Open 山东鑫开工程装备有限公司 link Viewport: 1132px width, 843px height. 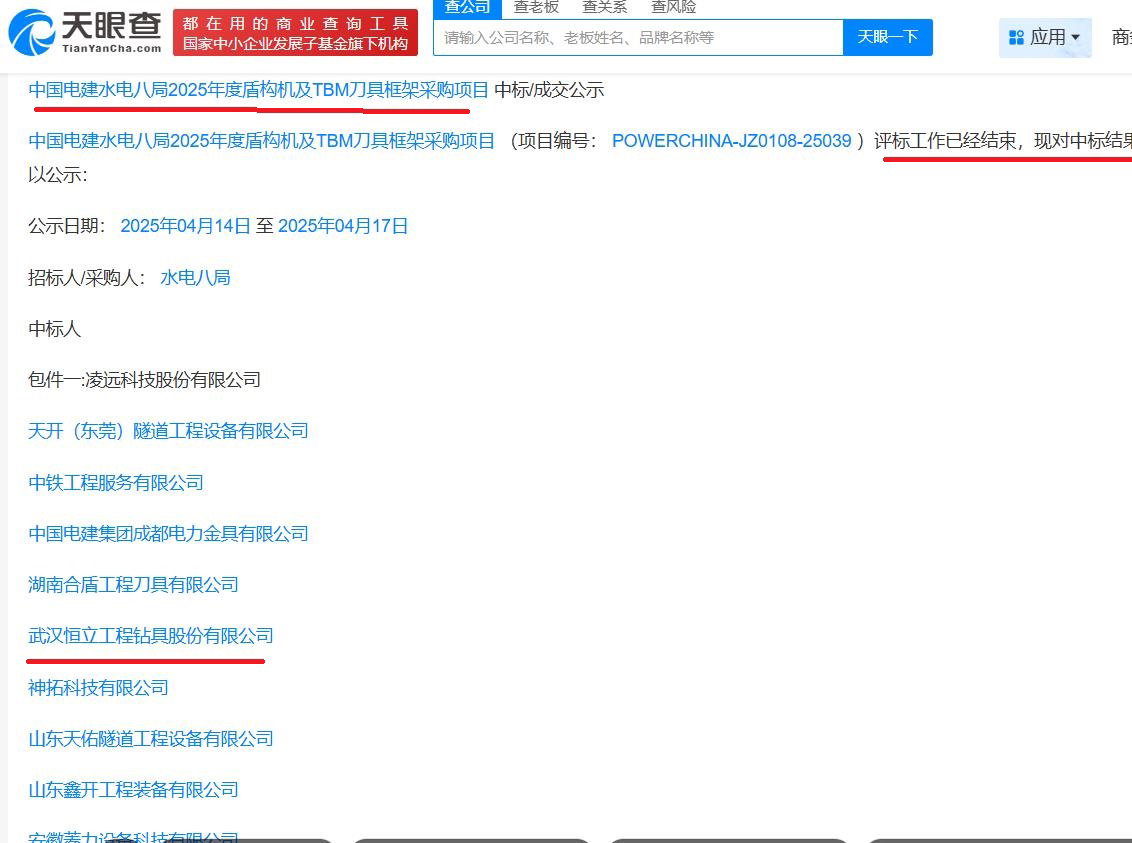tap(134, 790)
